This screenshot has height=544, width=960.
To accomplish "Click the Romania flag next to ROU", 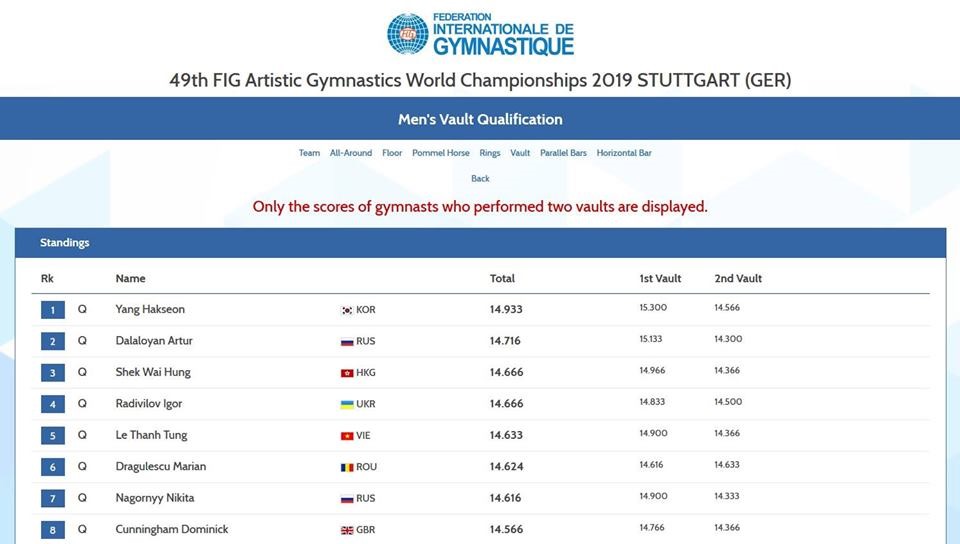I will (x=347, y=468).
